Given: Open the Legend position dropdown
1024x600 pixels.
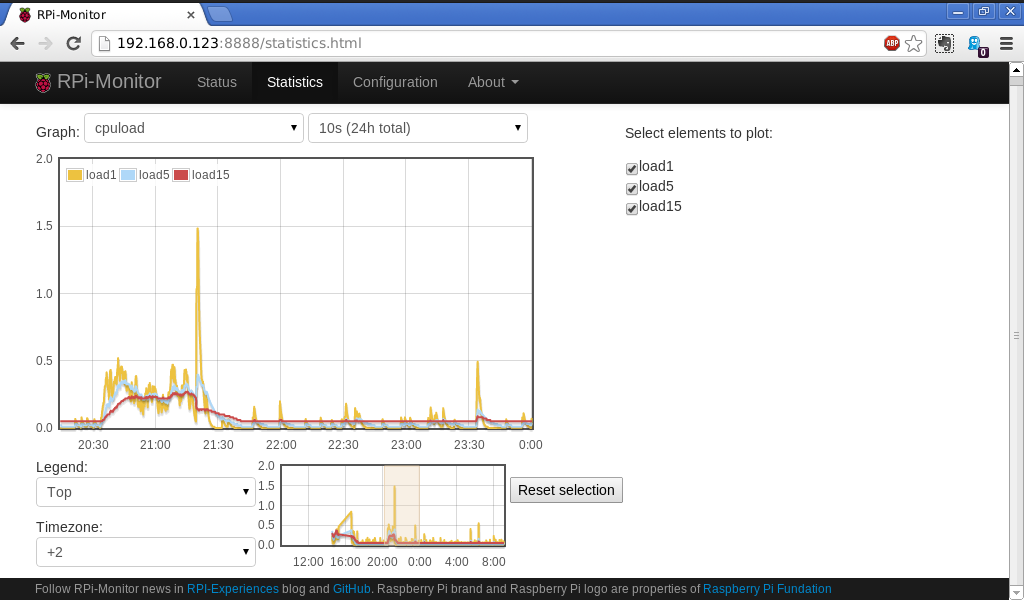Looking at the screenshot, I should 146,492.
